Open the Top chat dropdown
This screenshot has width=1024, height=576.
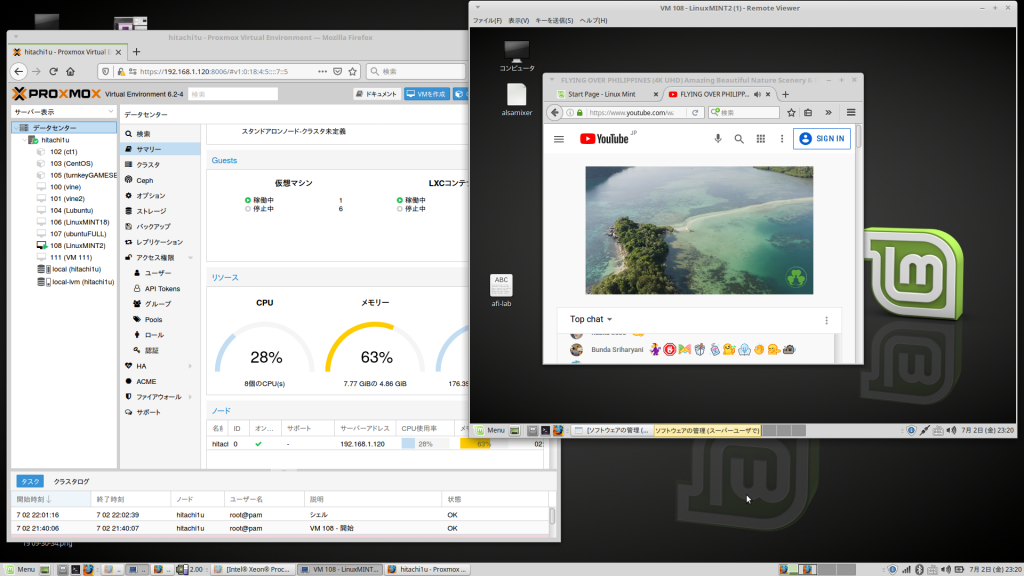click(592, 320)
